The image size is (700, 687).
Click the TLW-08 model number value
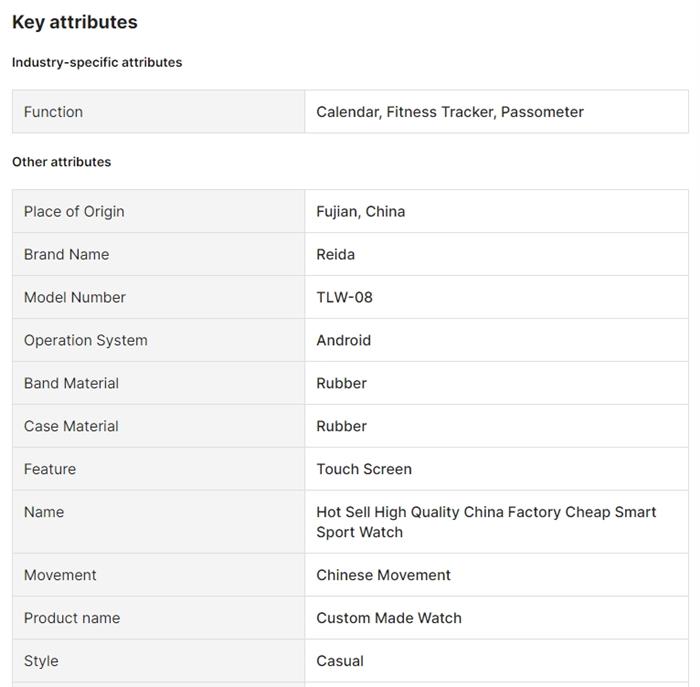coord(345,297)
